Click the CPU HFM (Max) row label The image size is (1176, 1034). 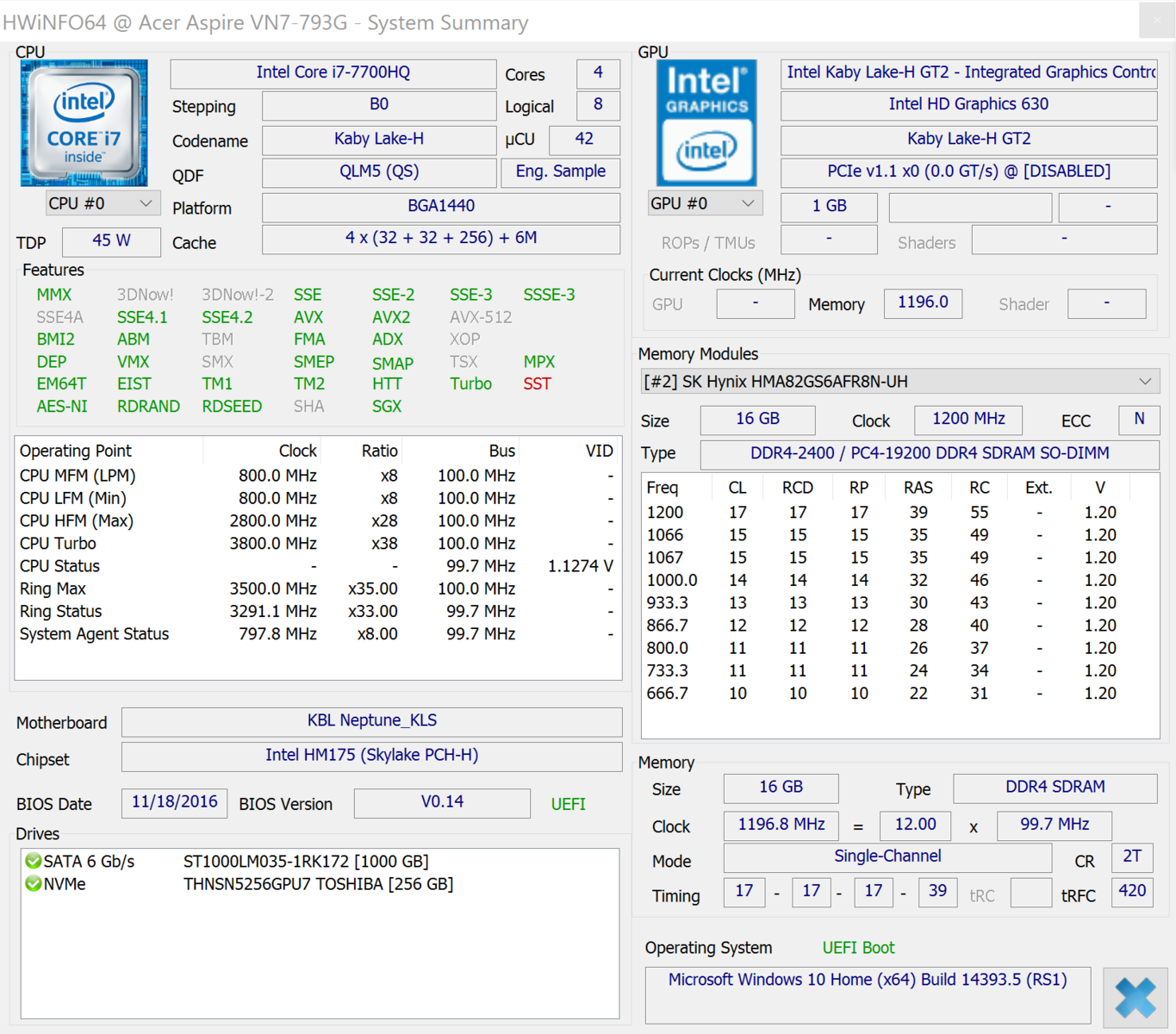[77, 520]
